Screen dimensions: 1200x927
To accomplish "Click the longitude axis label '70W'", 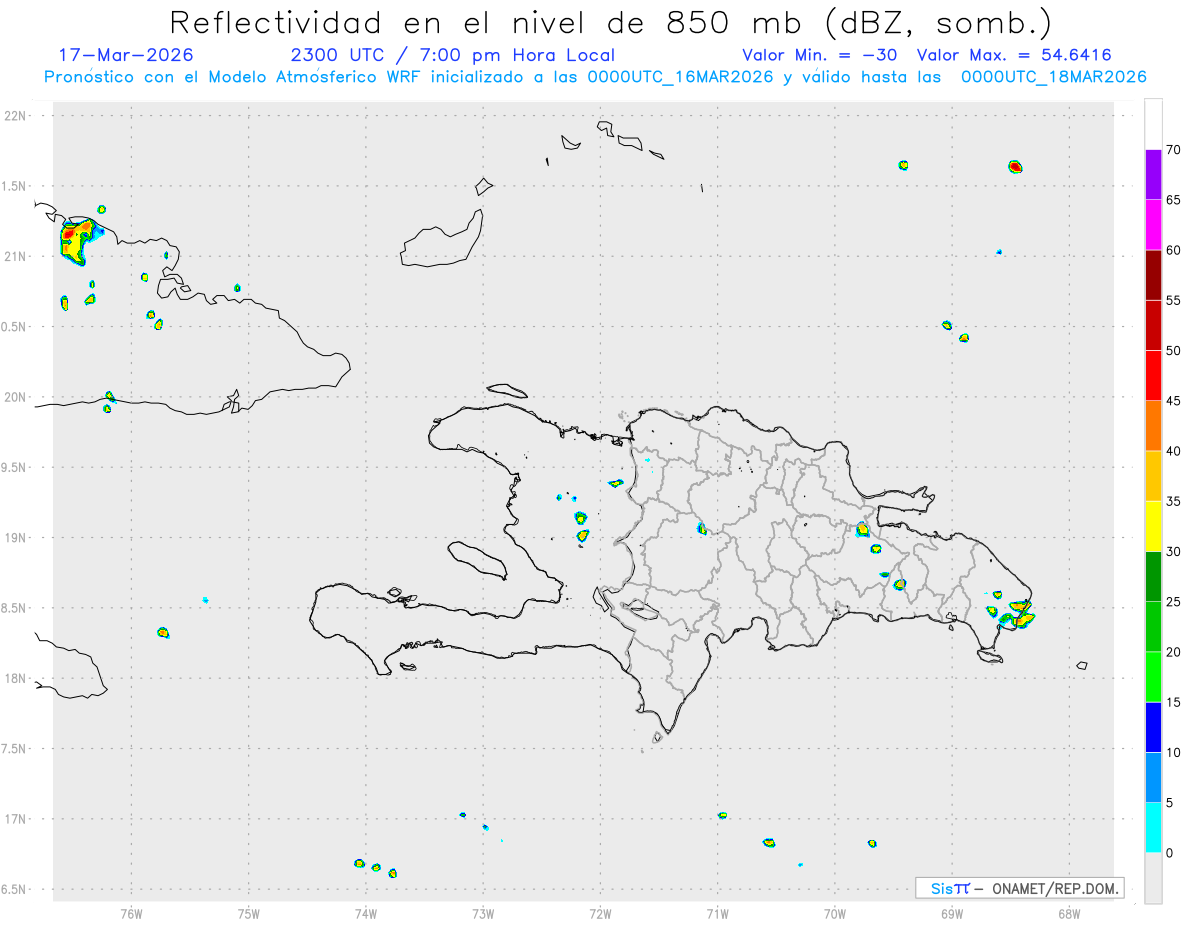I will coord(835,913).
